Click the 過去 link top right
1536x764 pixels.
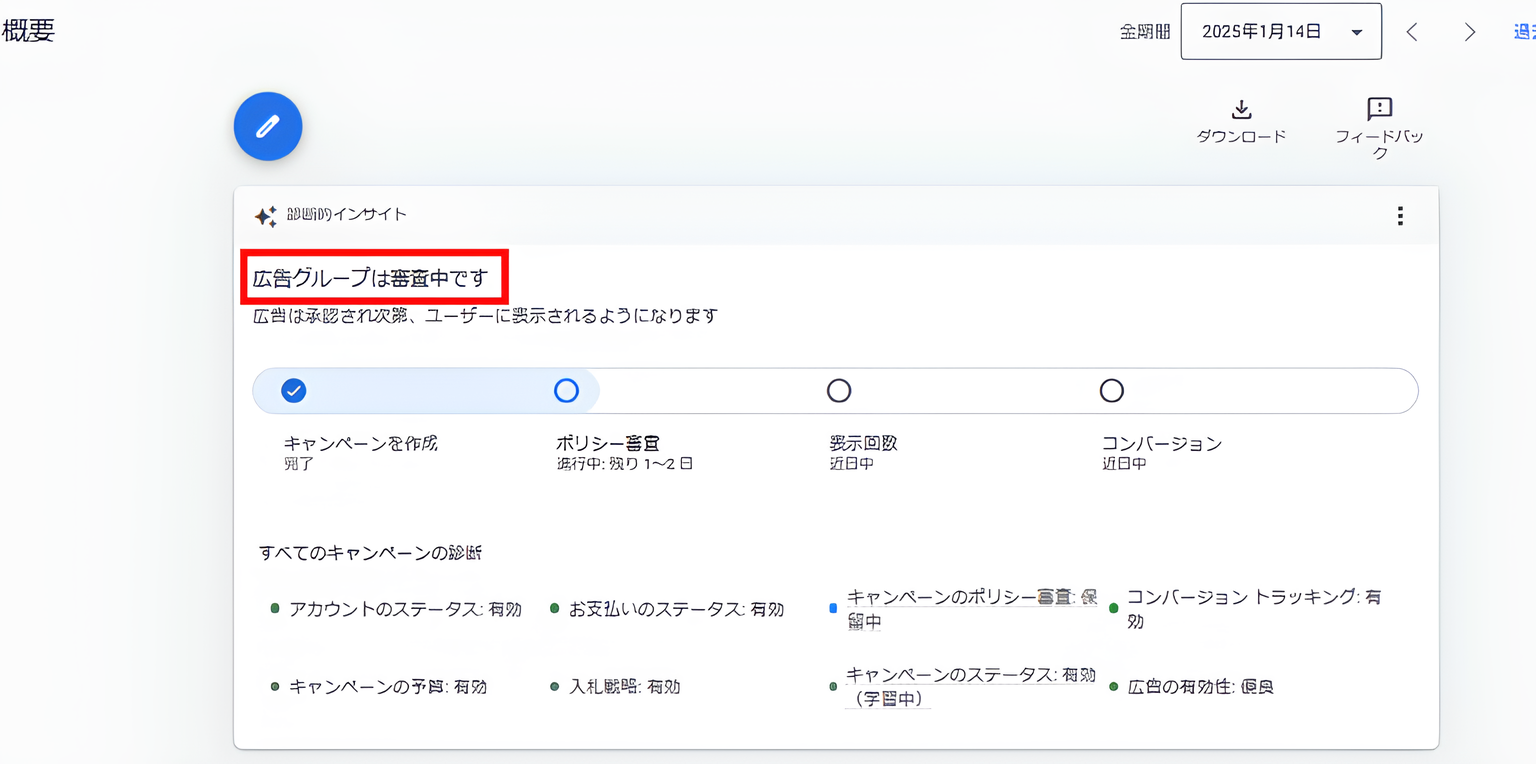[1527, 31]
